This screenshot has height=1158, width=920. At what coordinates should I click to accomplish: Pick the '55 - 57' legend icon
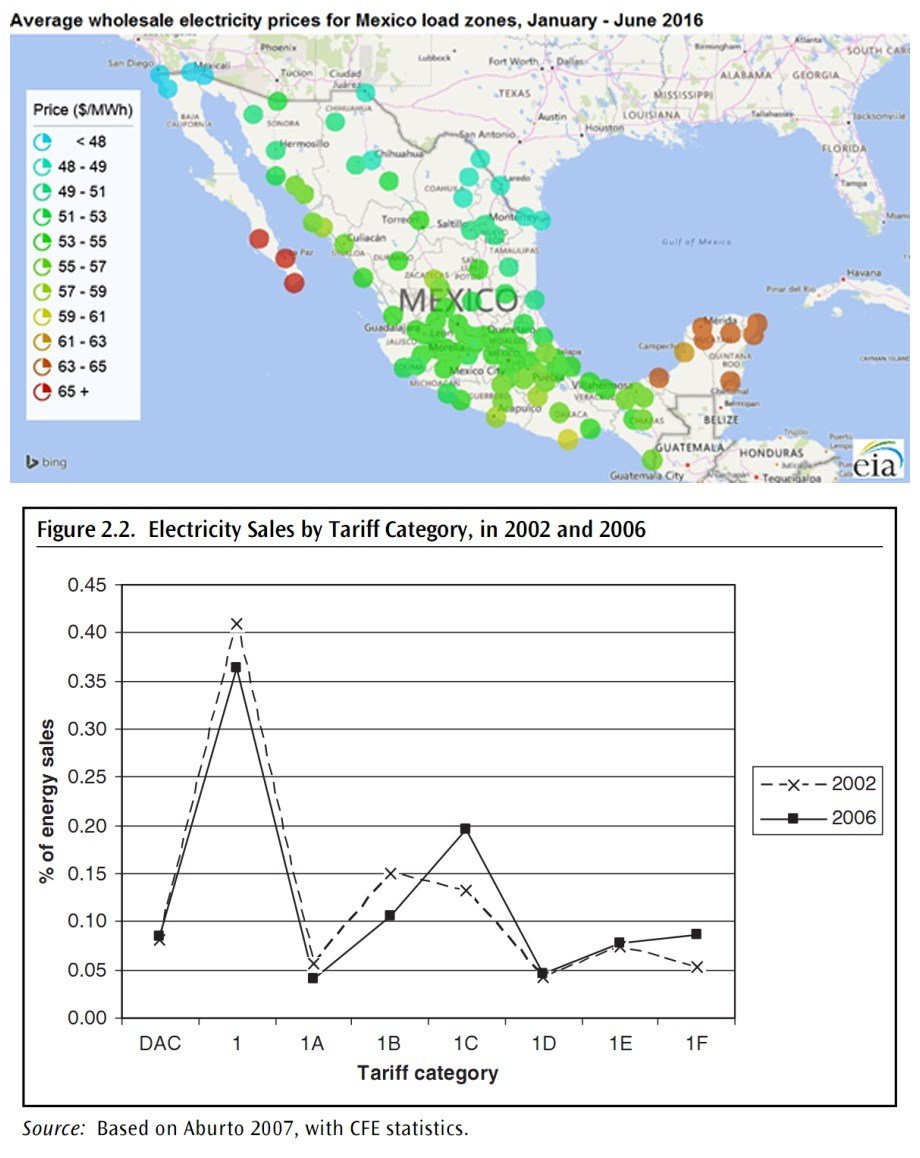42,267
